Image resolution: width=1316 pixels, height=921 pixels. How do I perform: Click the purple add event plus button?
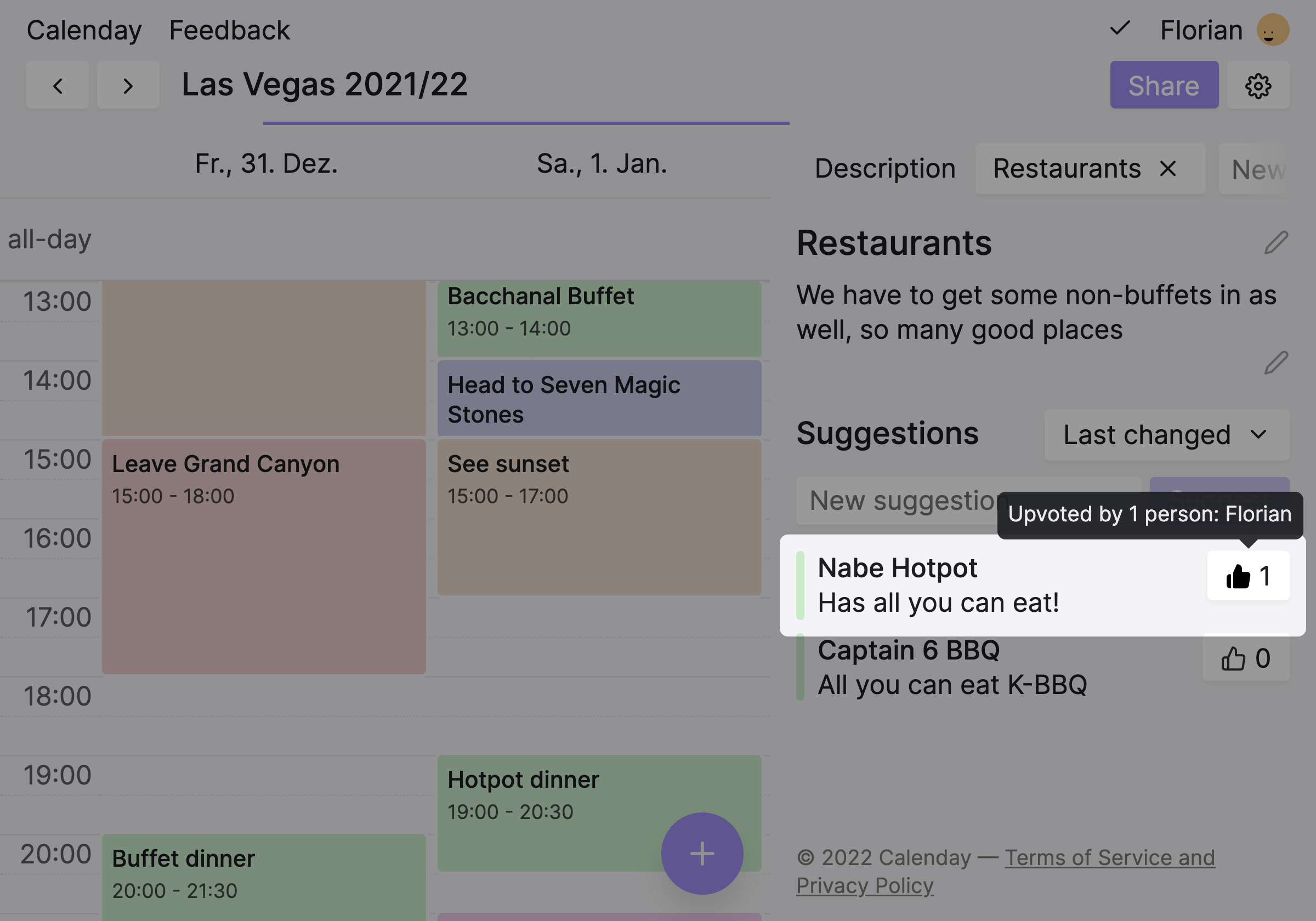701,853
